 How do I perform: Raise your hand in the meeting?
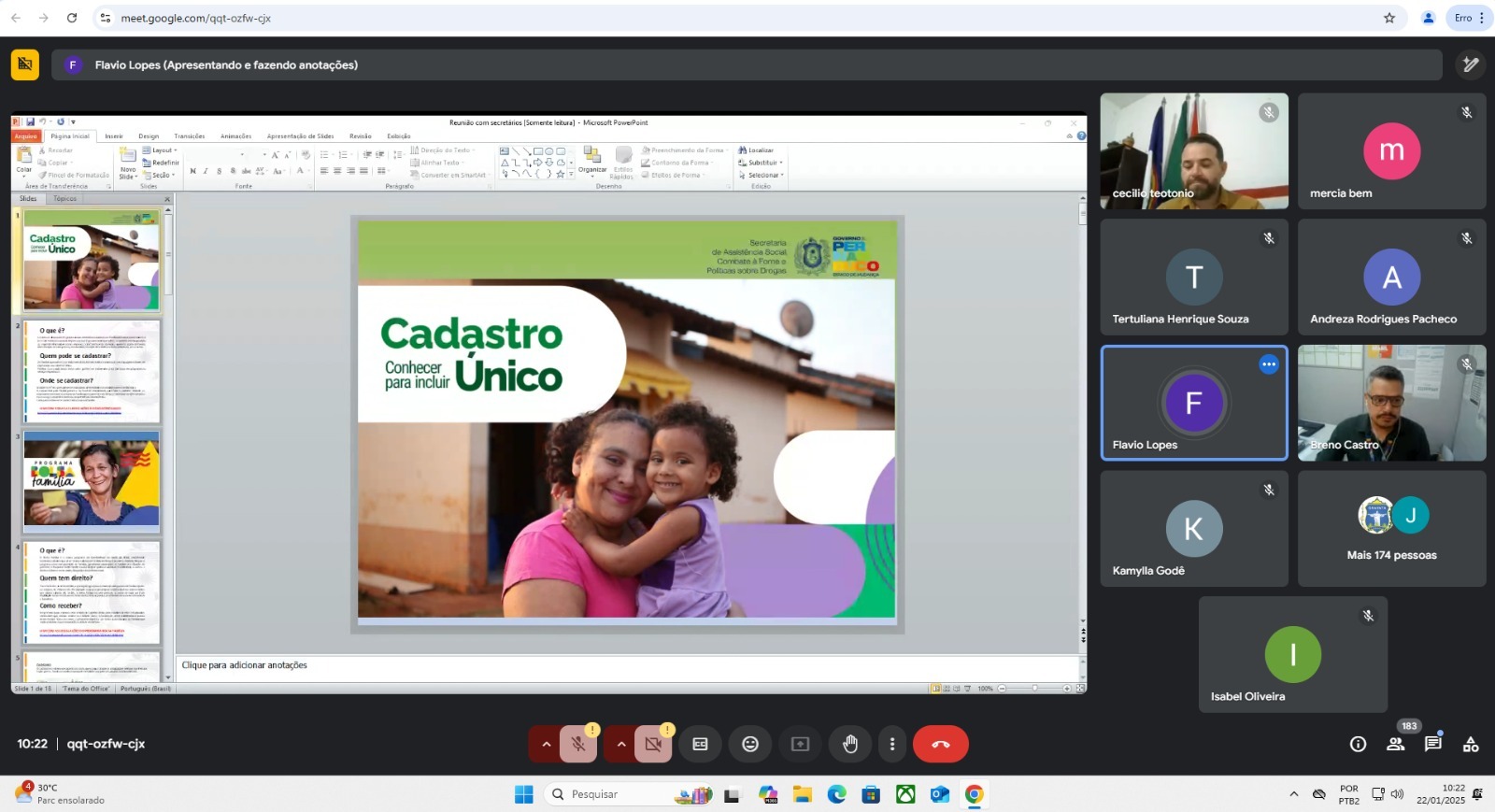[849, 745]
